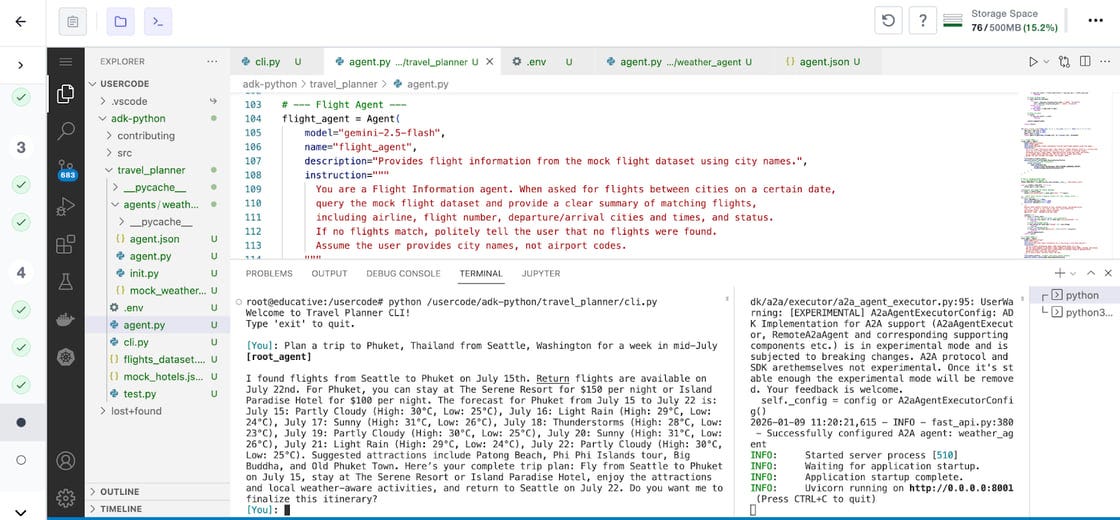Open the lesson notes clipboard icon

point(72,21)
